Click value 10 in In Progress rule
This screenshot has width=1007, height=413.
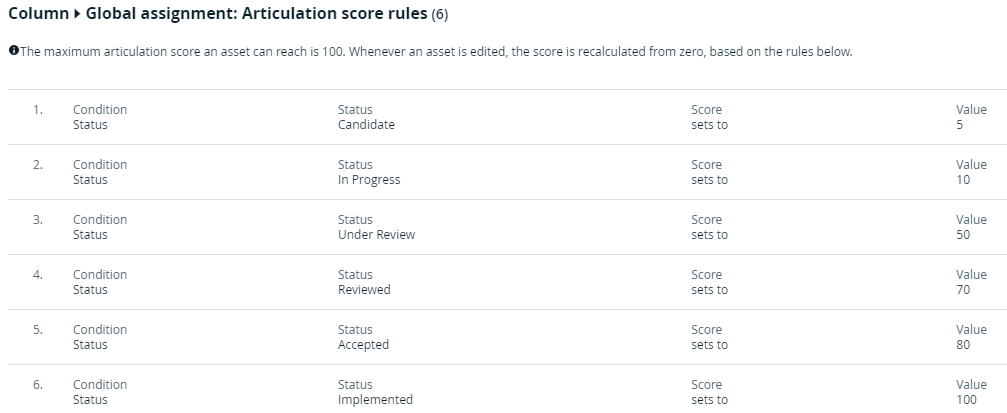click(963, 180)
